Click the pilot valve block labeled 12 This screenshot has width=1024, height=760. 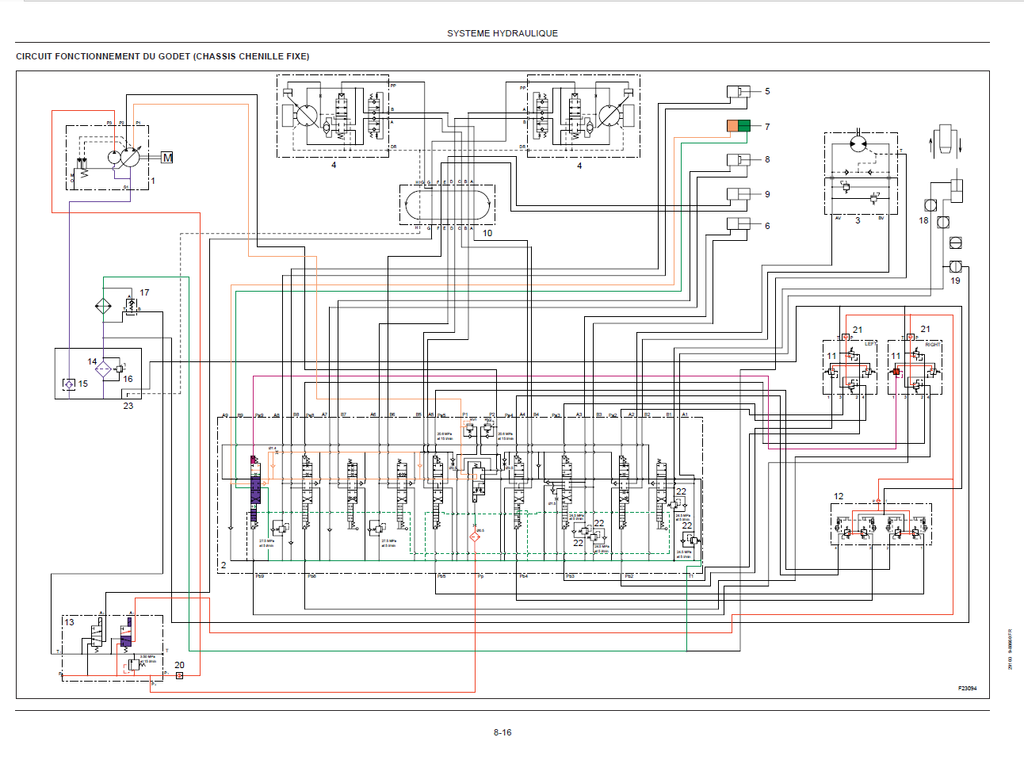pos(881,524)
